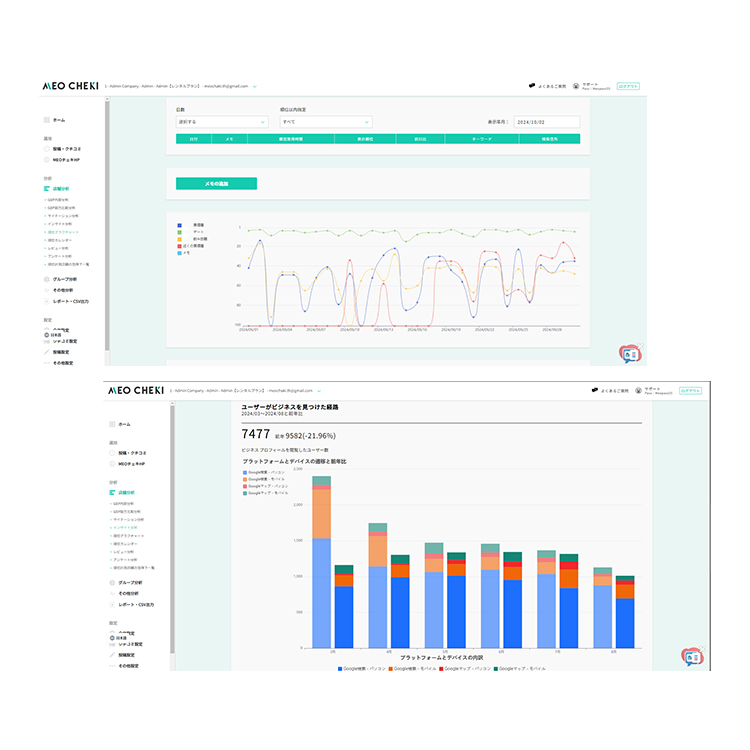Open よくあるご質問 link in bottom window

pos(615,391)
